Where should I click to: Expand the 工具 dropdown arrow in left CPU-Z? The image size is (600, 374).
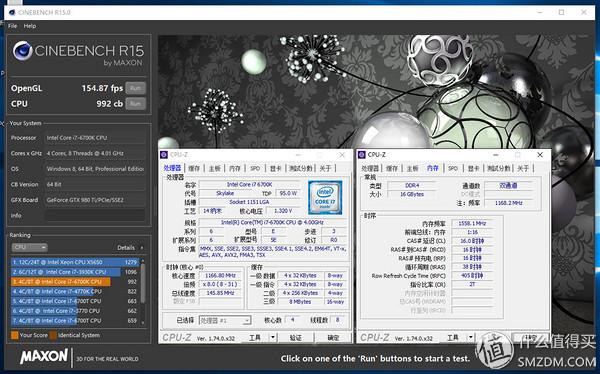273,337
